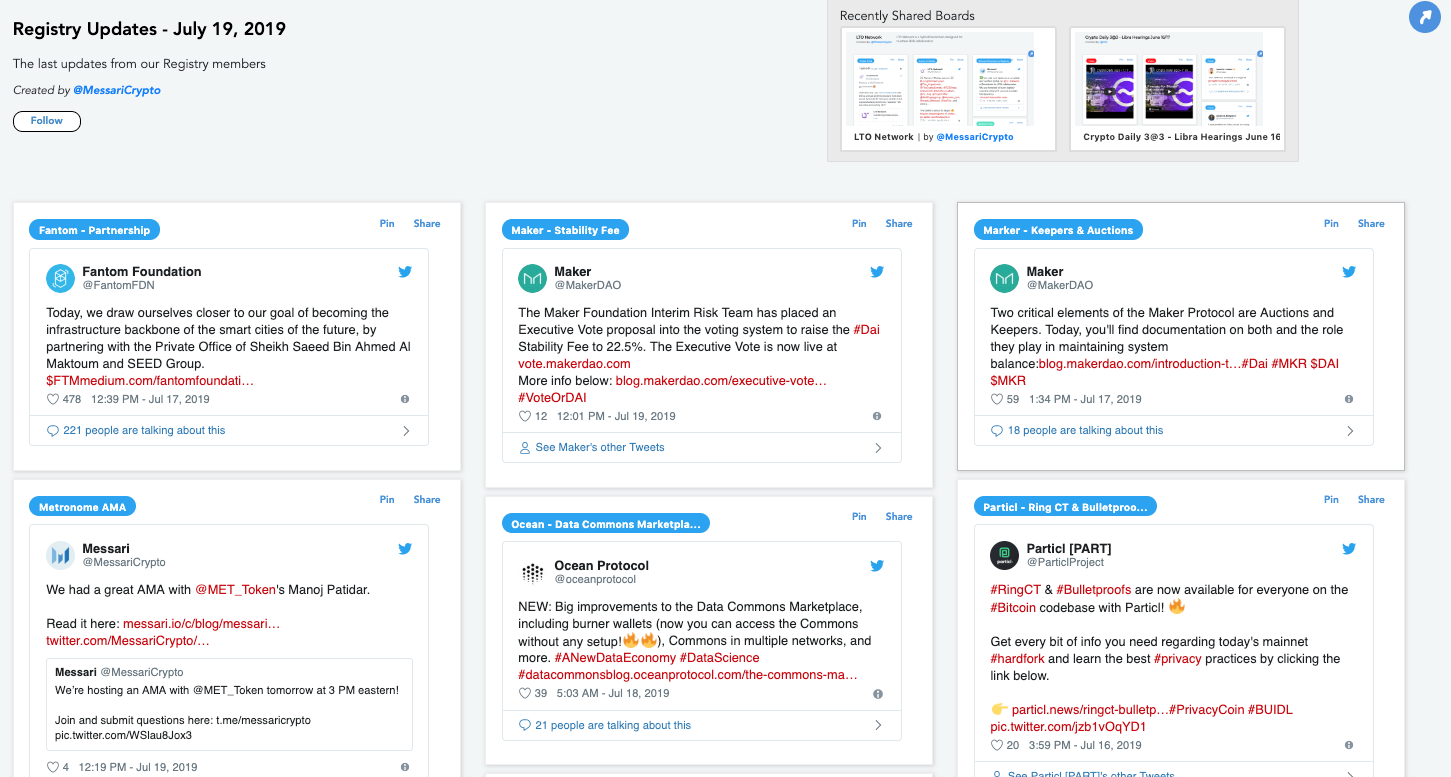Click @MessariCrypto link under LTO Network board
Screen dimensions: 1451x777
click(x=975, y=137)
